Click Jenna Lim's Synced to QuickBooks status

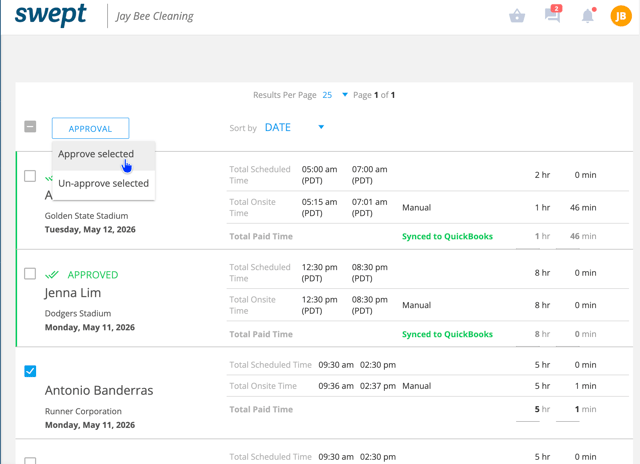pyautogui.click(x=447, y=334)
